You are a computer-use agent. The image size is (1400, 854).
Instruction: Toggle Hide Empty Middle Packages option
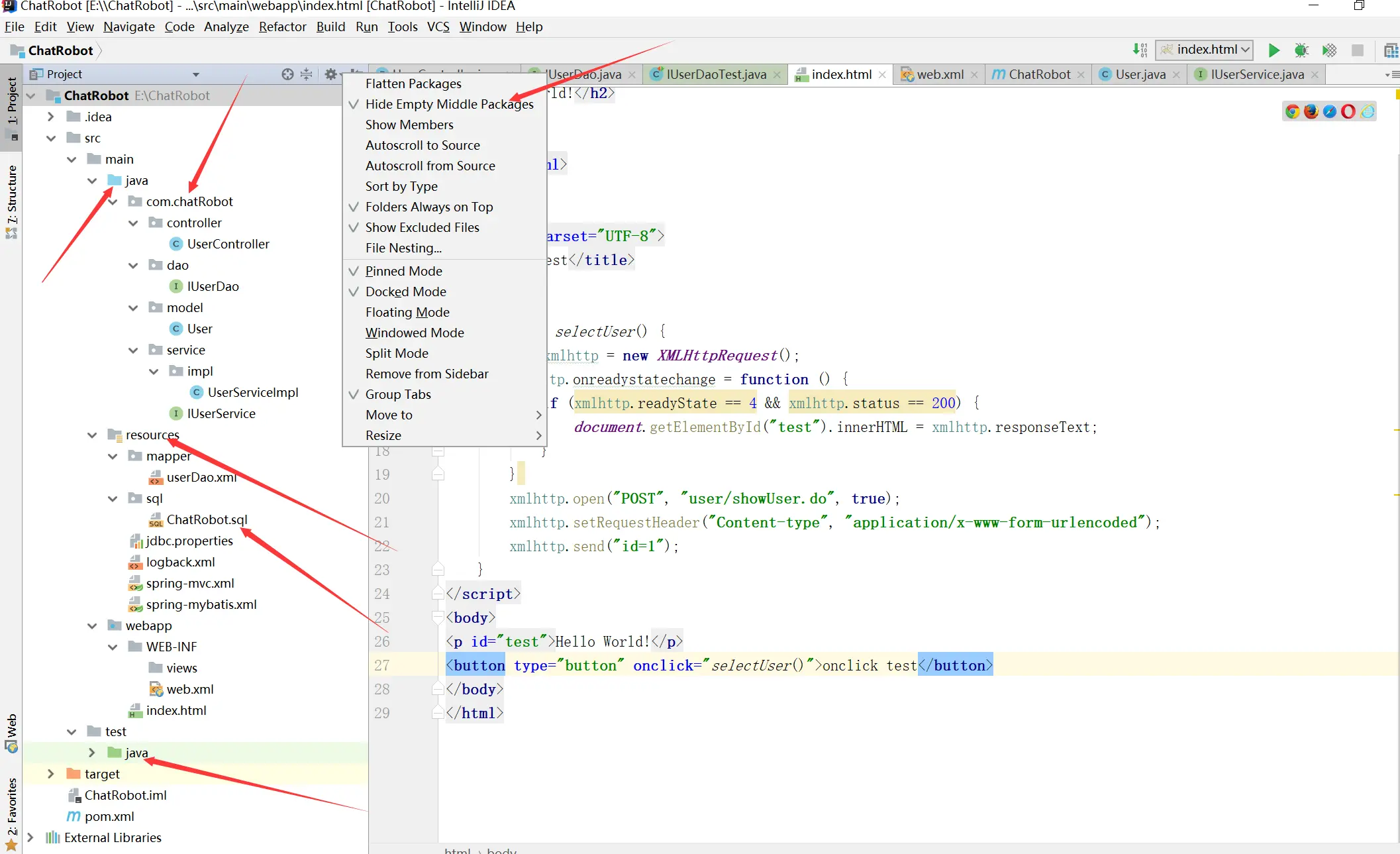[x=449, y=104]
